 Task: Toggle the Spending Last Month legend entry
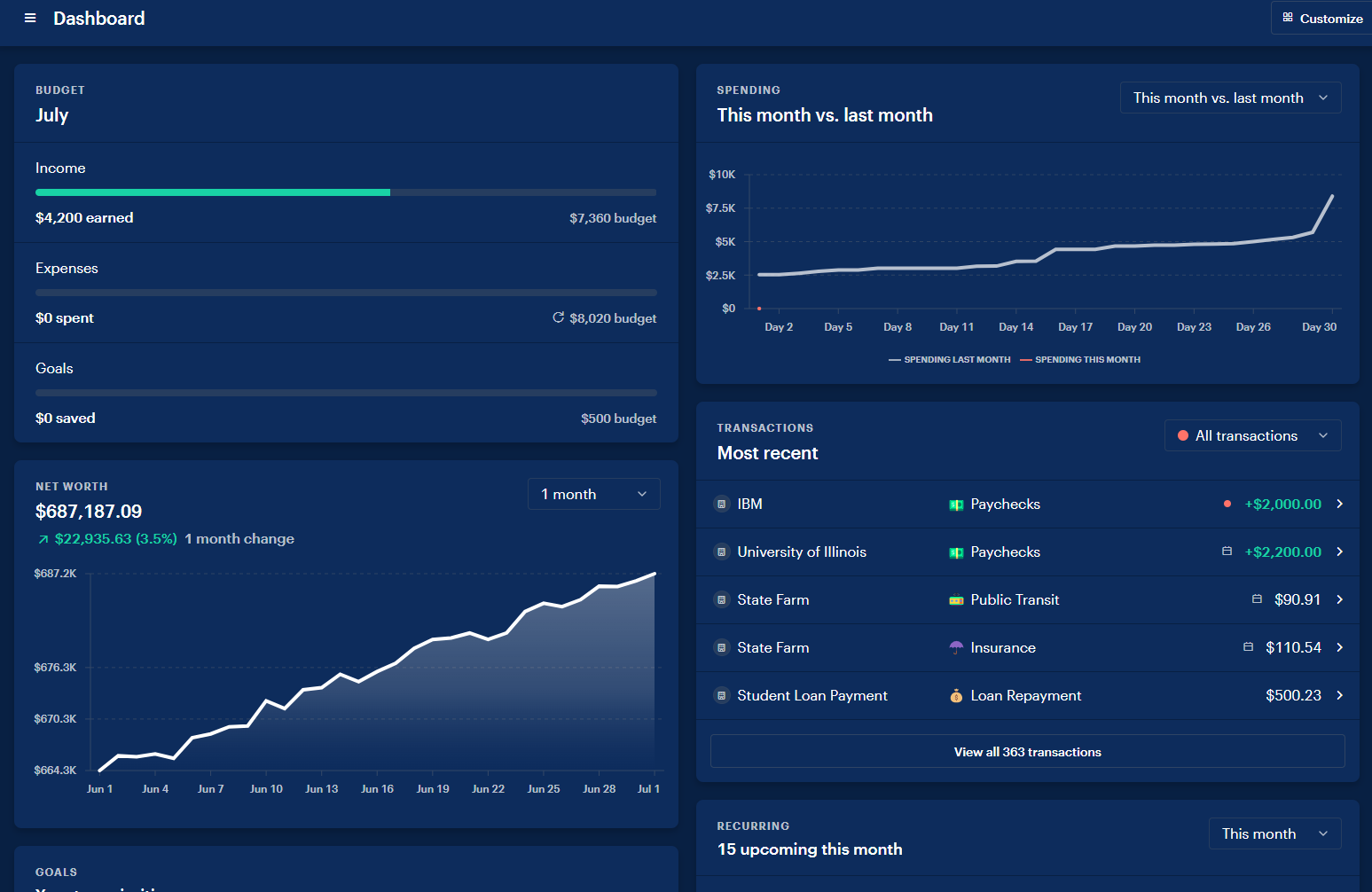[x=949, y=360]
